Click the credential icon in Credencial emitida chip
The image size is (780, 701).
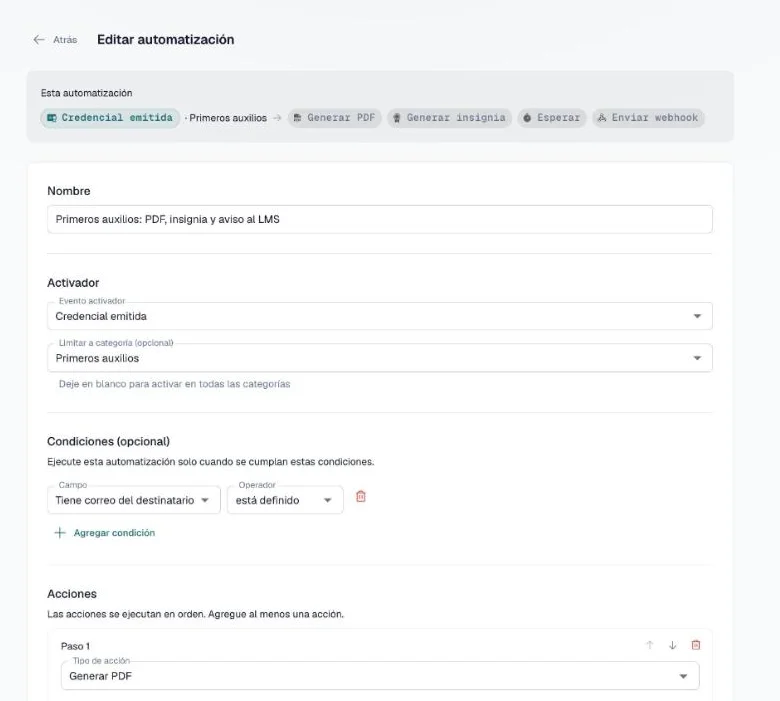coord(51,118)
